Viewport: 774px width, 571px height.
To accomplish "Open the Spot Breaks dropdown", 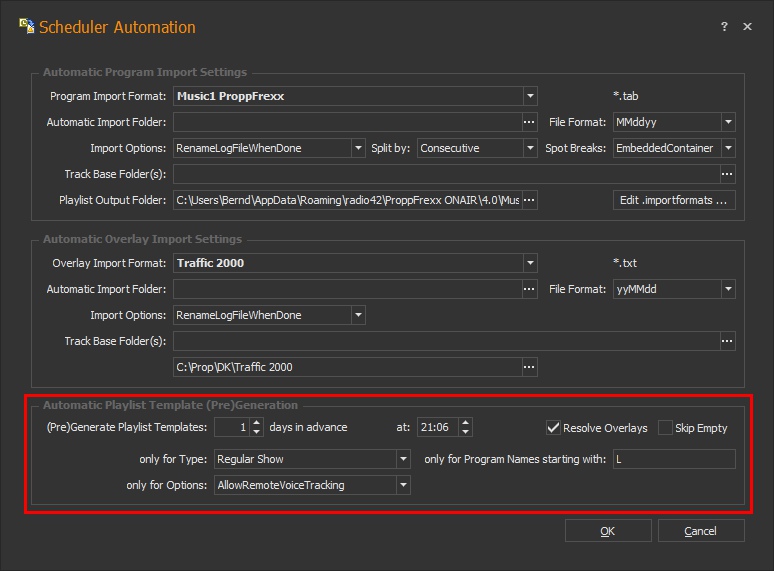I will click(728, 148).
